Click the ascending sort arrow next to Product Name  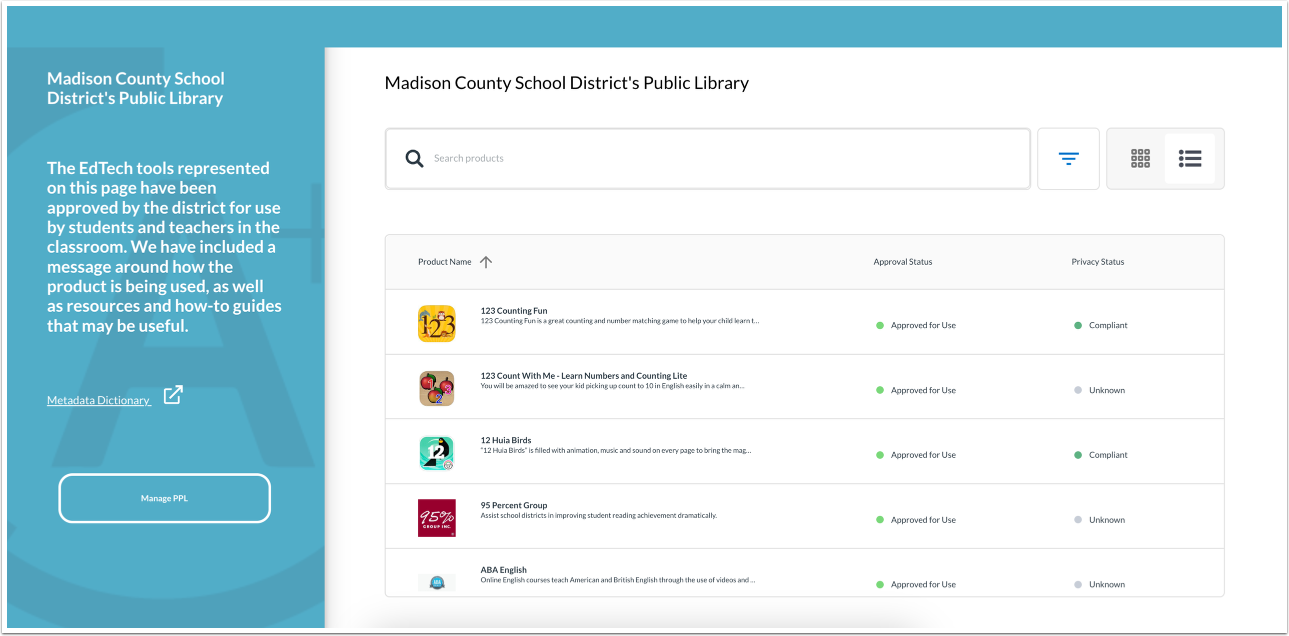click(486, 261)
